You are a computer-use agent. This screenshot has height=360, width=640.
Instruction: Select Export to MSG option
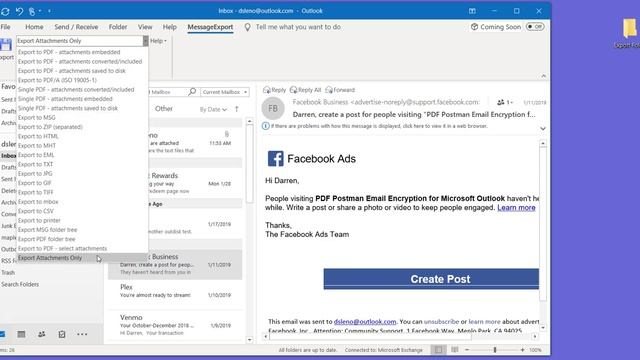click(82, 118)
